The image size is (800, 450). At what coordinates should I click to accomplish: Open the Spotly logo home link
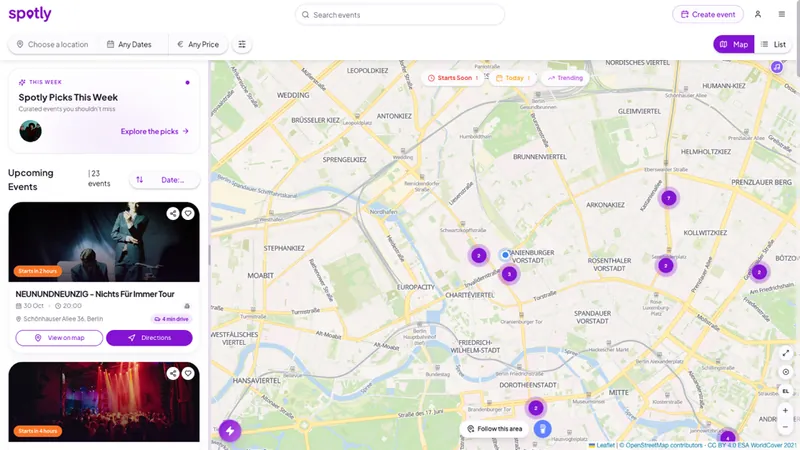[x=30, y=14]
